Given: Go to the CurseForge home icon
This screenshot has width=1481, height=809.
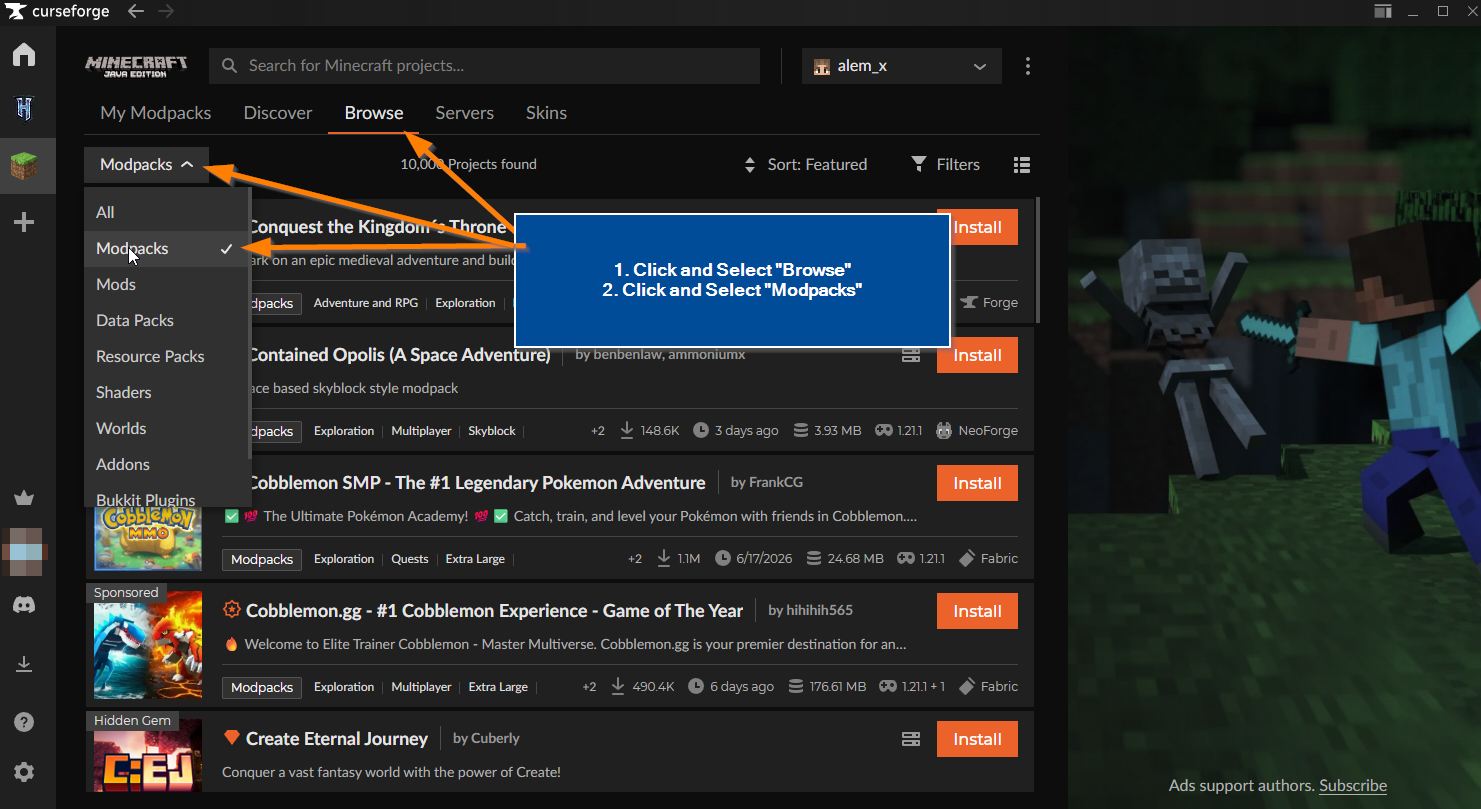Looking at the screenshot, I should tap(24, 55).
